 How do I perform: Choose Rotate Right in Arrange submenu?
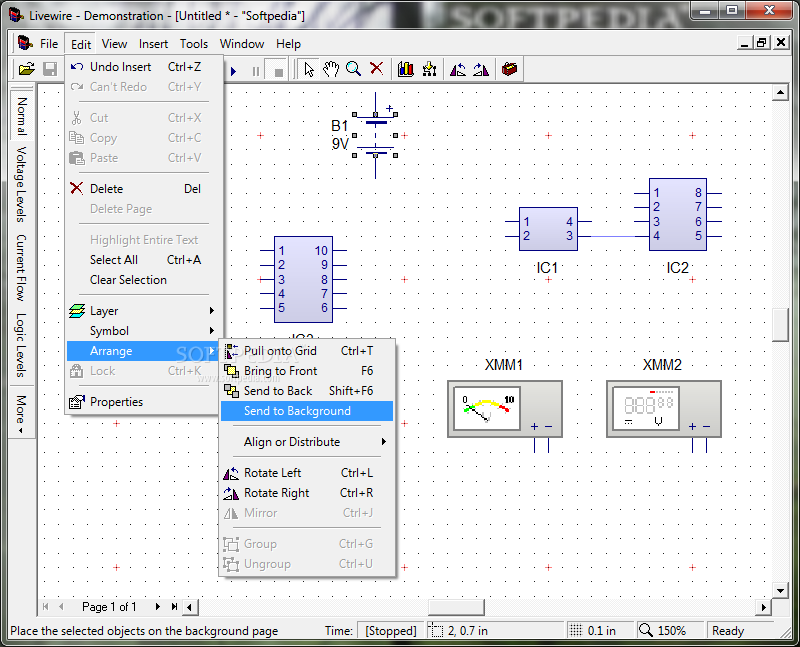[x=307, y=493]
